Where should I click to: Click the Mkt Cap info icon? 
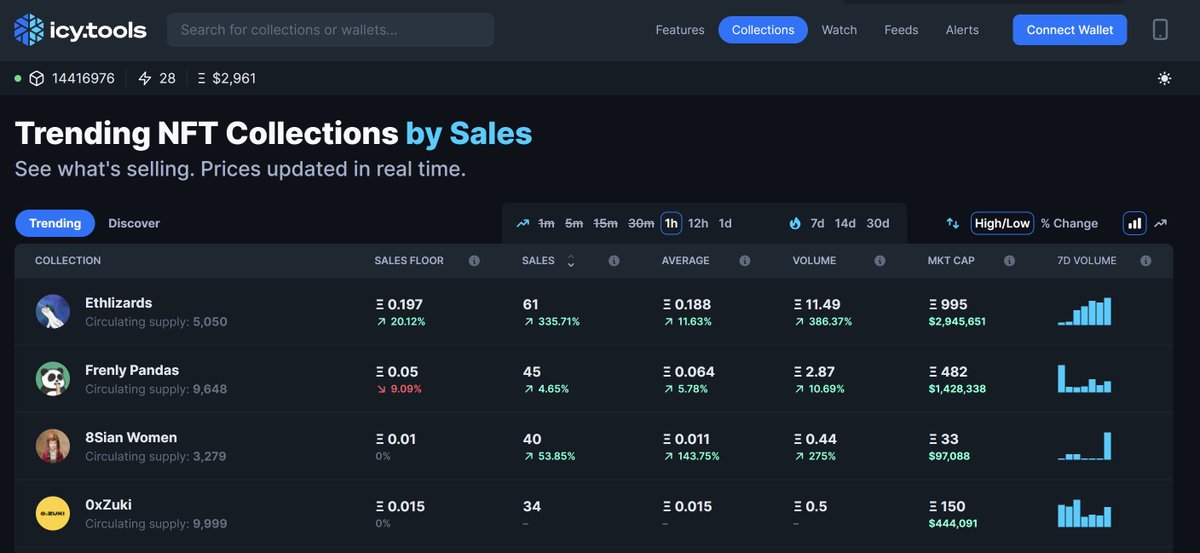tap(1010, 261)
